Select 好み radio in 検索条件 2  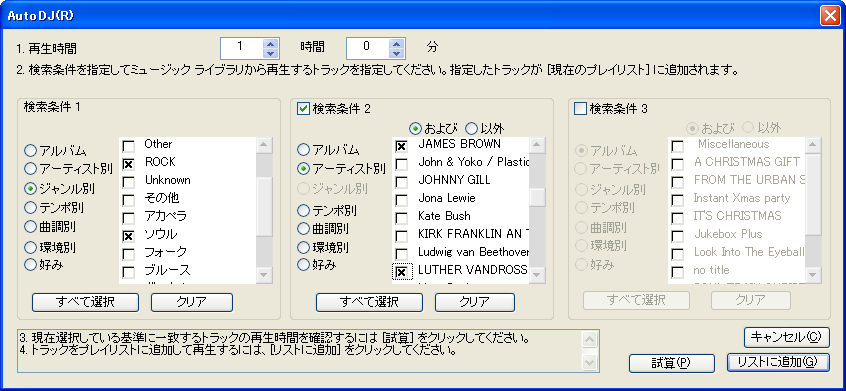coord(304,264)
